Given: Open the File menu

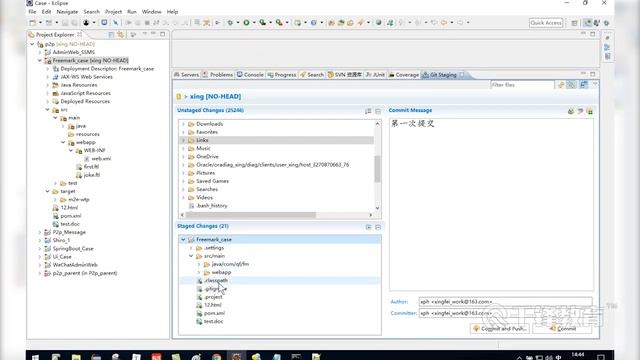Looking at the screenshot, I should (32, 12).
